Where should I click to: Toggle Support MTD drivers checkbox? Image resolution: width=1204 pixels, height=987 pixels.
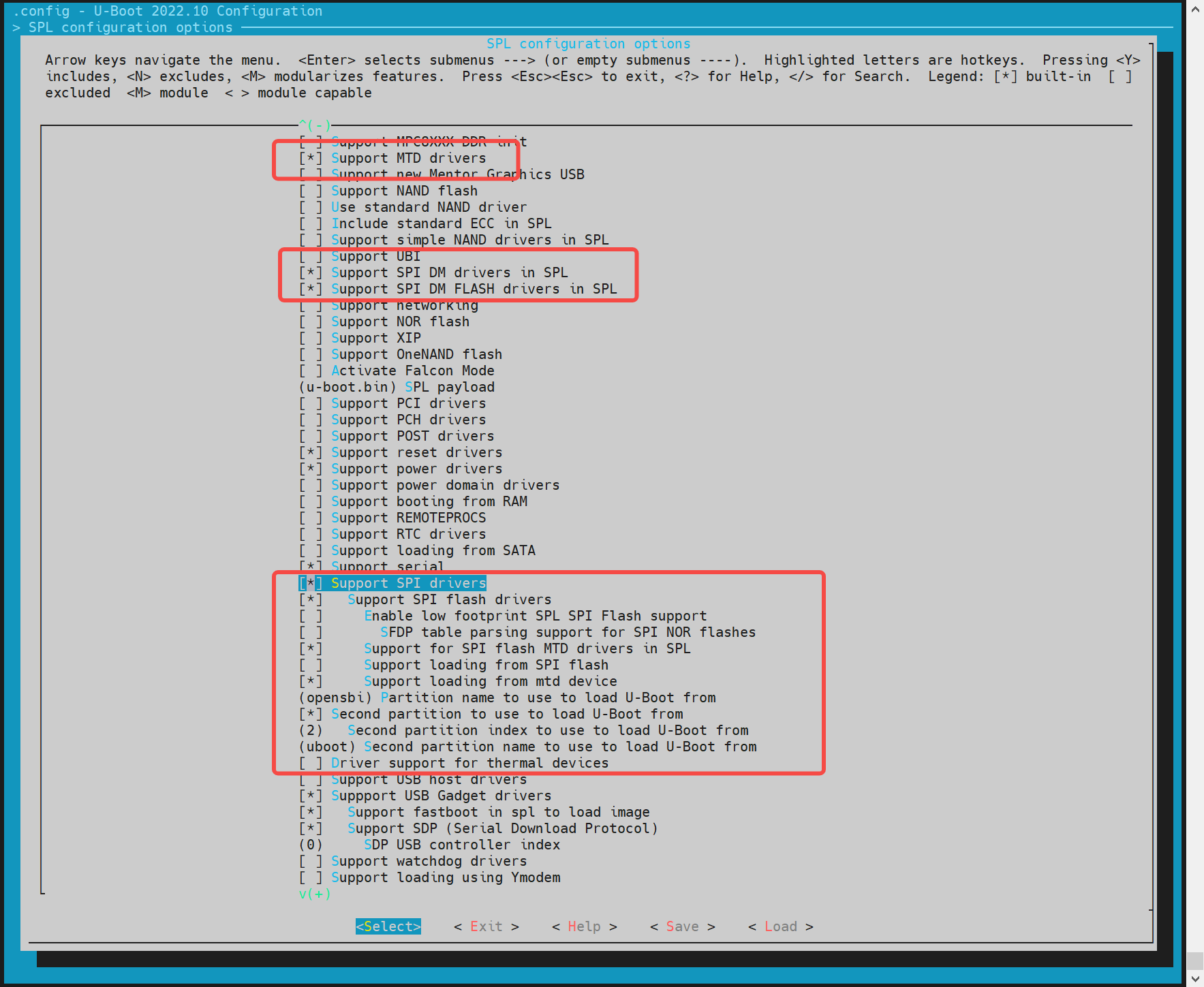[311, 158]
